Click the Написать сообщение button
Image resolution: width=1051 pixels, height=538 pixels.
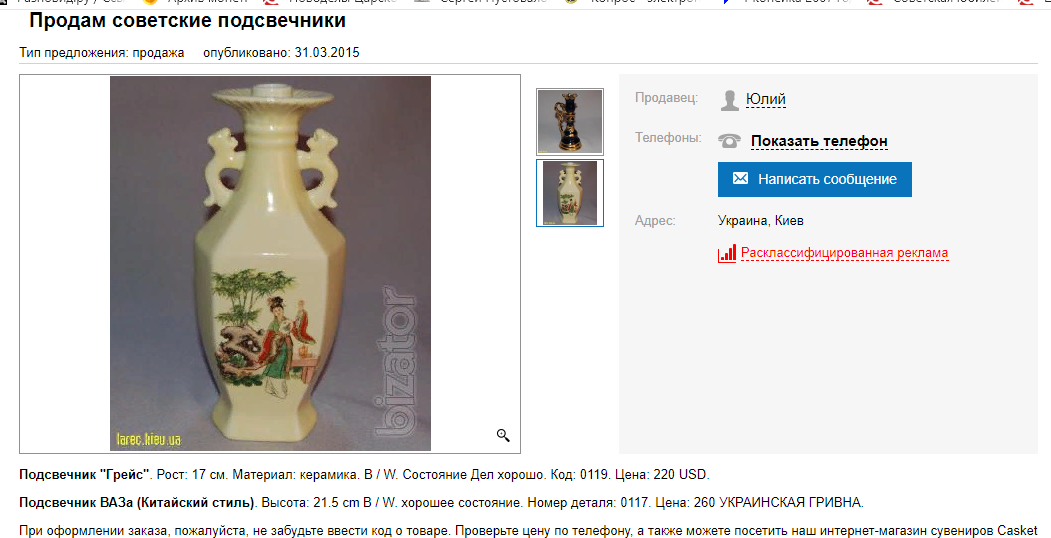pyautogui.click(x=814, y=179)
